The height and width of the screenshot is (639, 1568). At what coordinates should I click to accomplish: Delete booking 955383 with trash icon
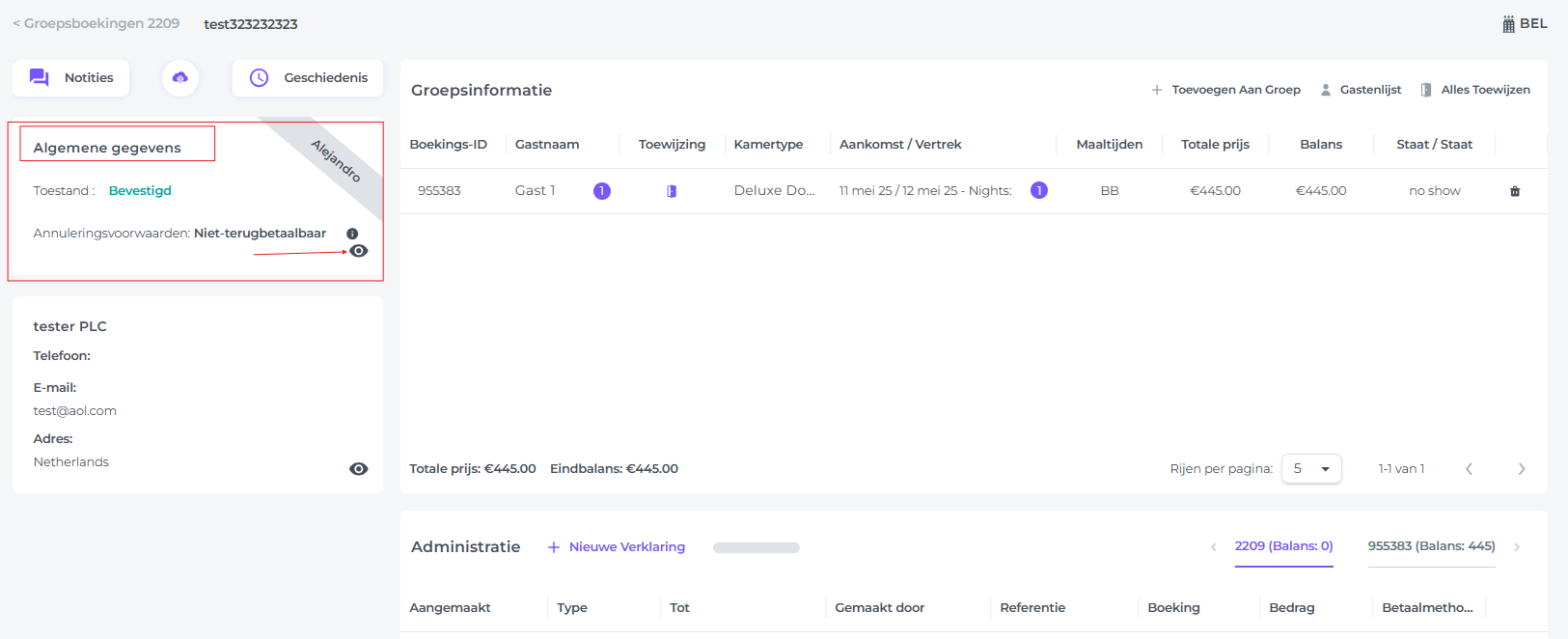(1515, 191)
